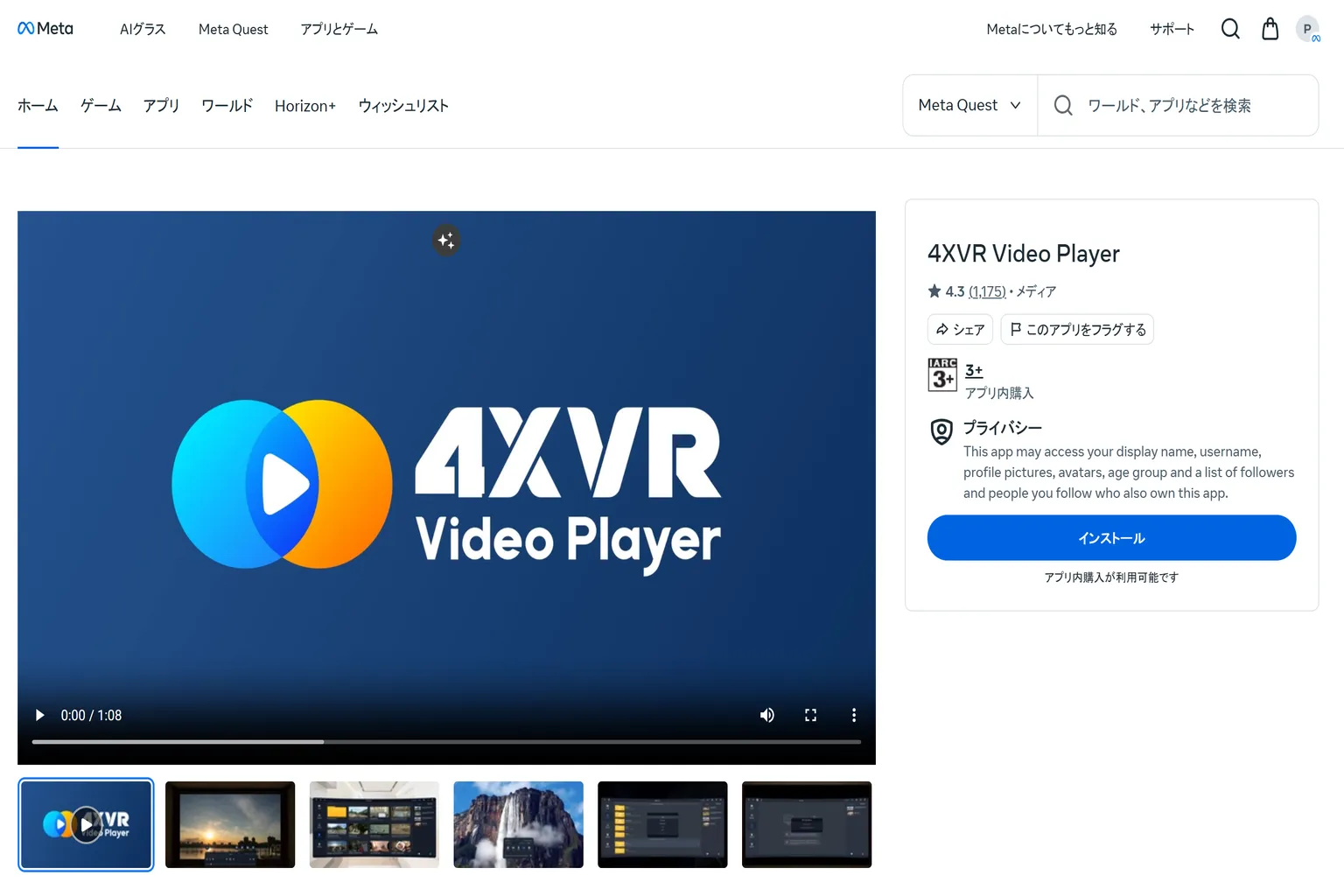Open the profile avatar menu
The image size is (1344, 896).
(1308, 29)
